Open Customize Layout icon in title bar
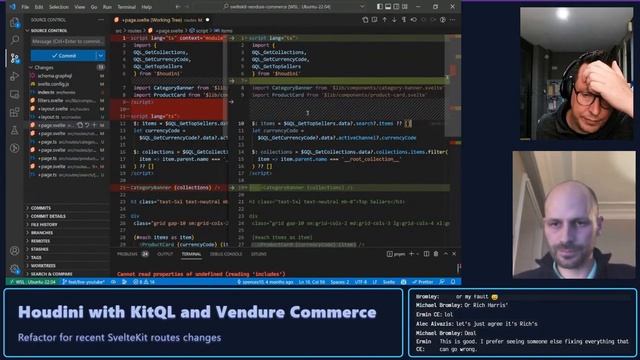 (x=405, y=7)
